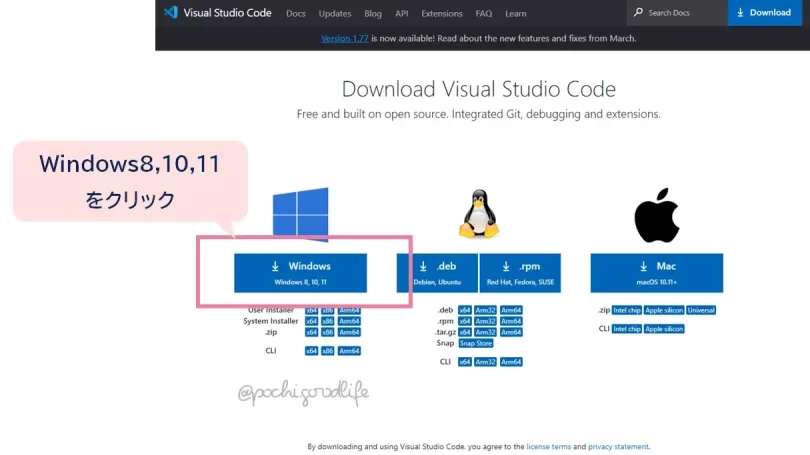Open the Docs menu item
The width and height of the screenshot is (810, 455).
295,13
